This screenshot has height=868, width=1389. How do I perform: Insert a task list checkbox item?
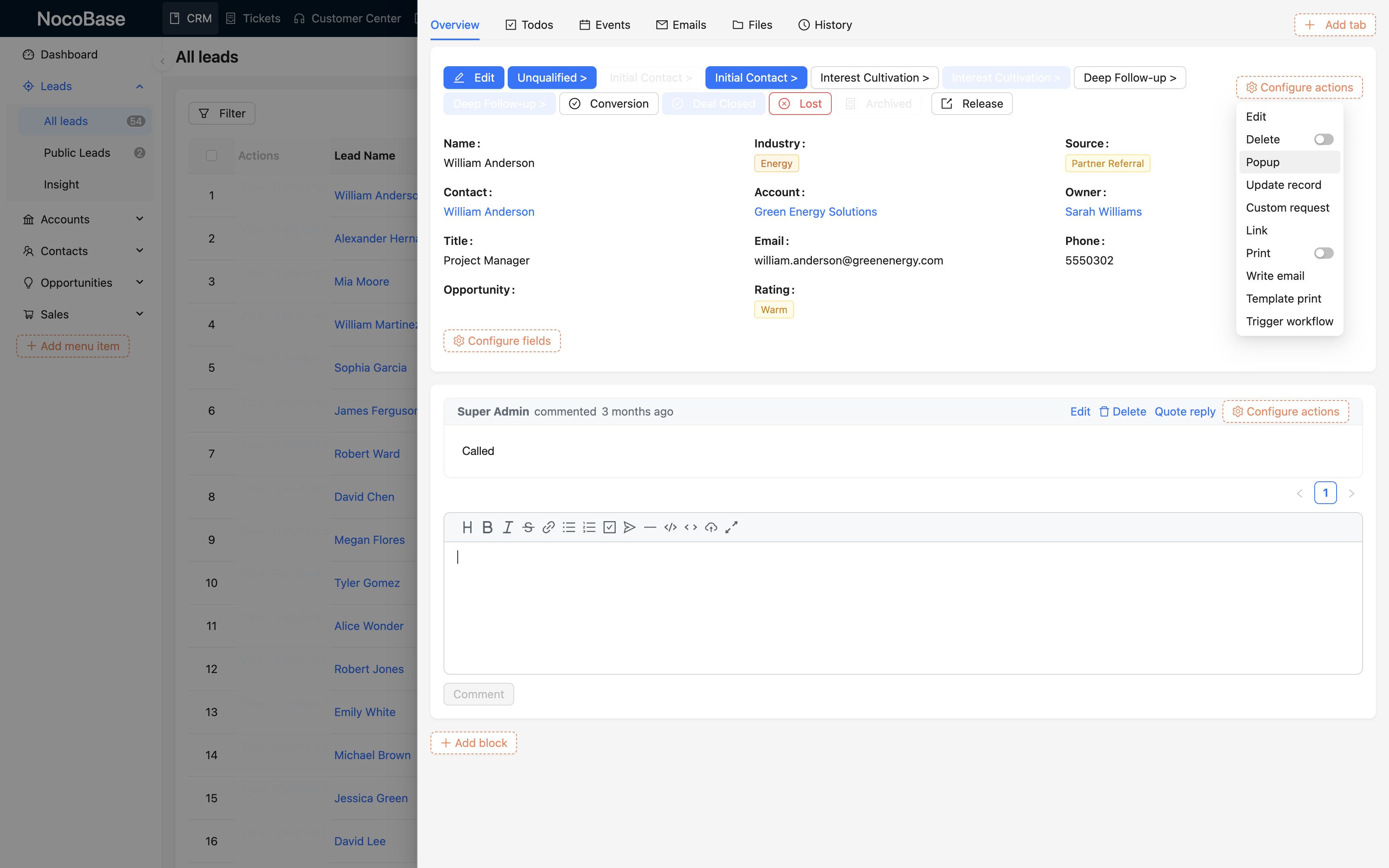pos(610,527)
